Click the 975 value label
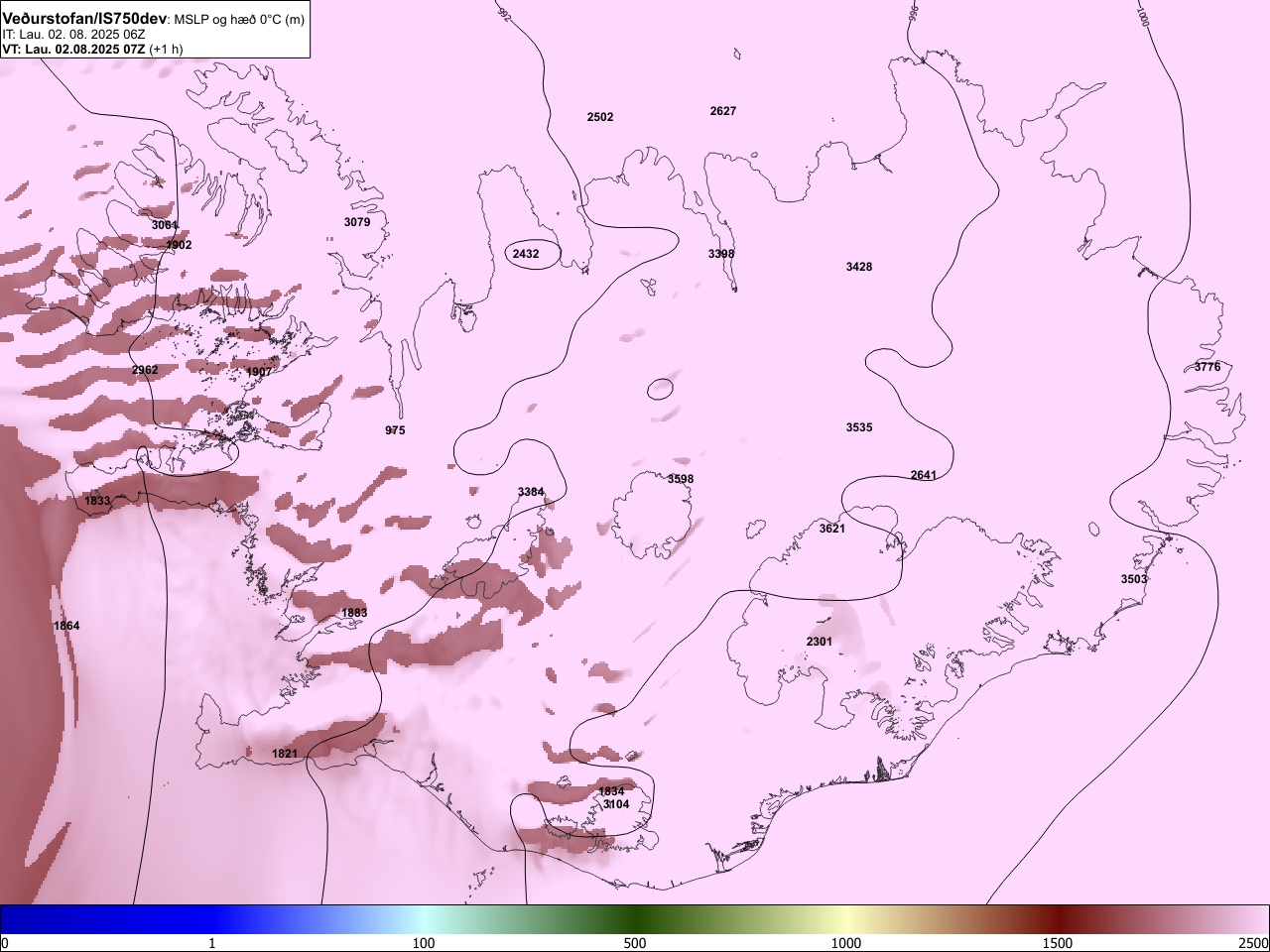Image resolution: width=1270 pixels, height=952 pixels. [x=395, y=430]
